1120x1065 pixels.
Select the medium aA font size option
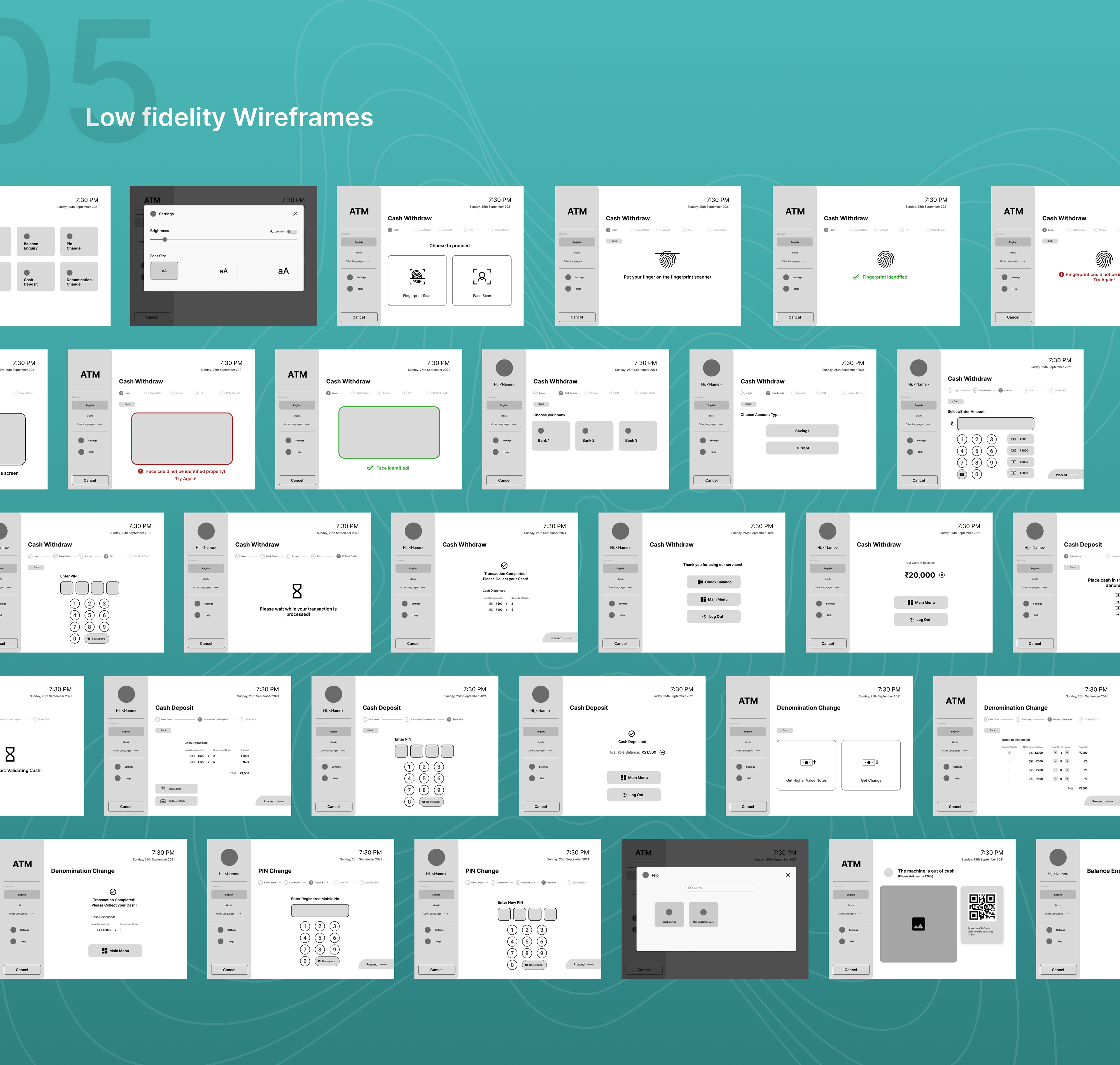pos(223,271)
